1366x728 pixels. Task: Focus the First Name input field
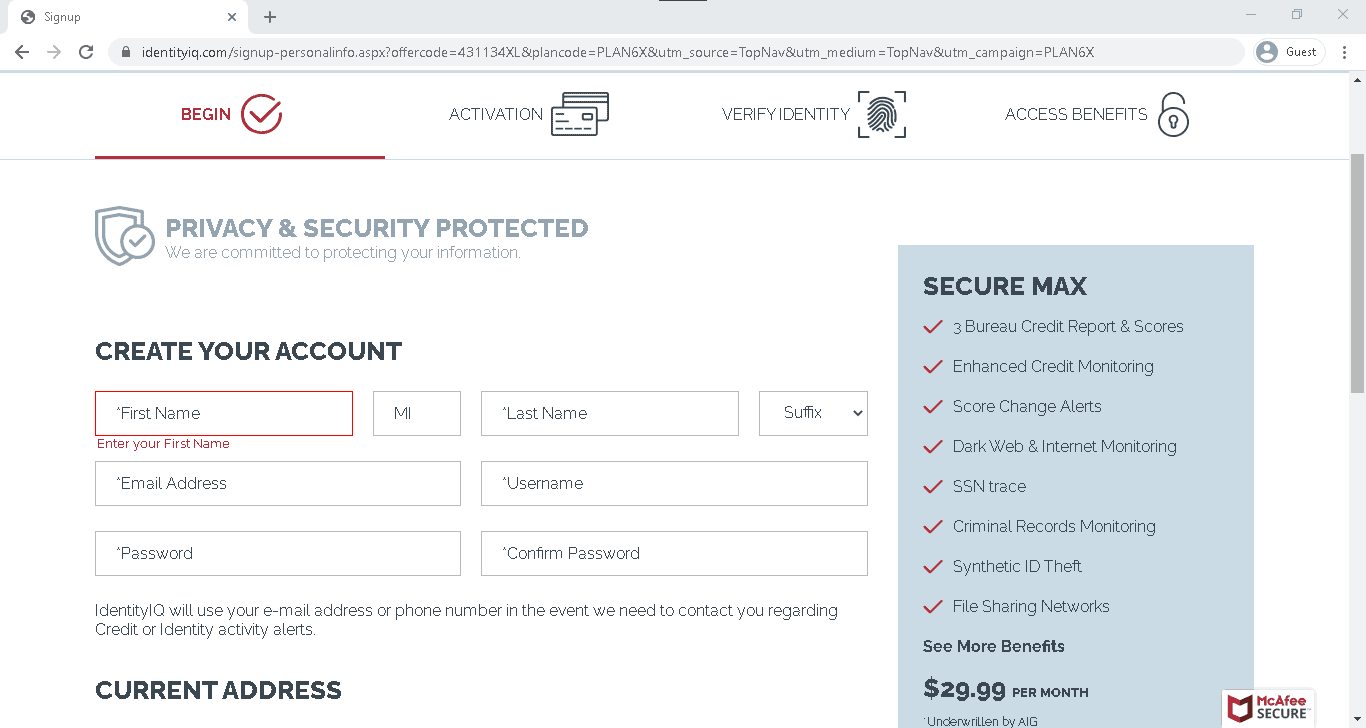(x=223, y=413)
